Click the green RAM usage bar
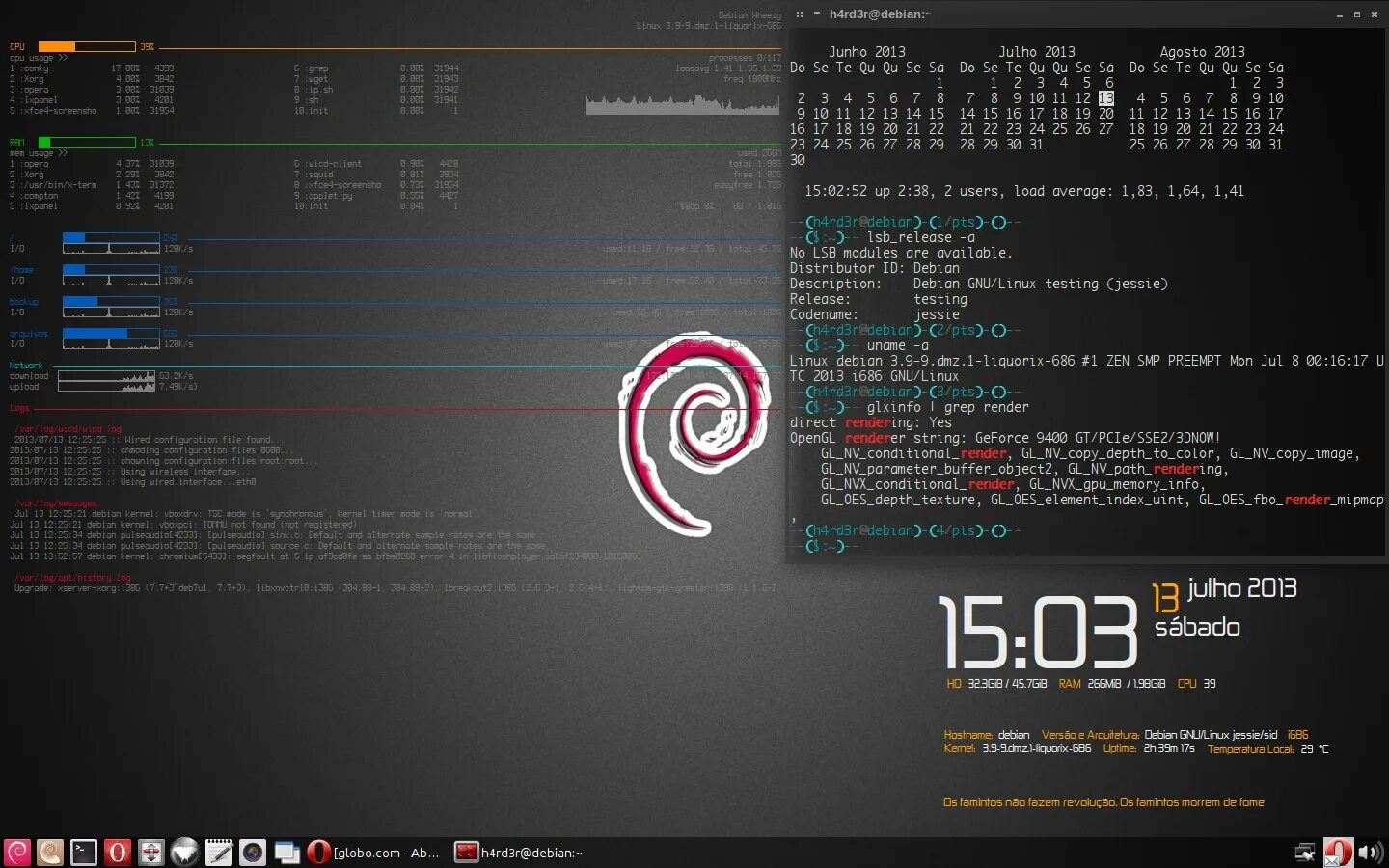Screen dimensions: 1389x868 pyautogui.click(x=87, y=142)
